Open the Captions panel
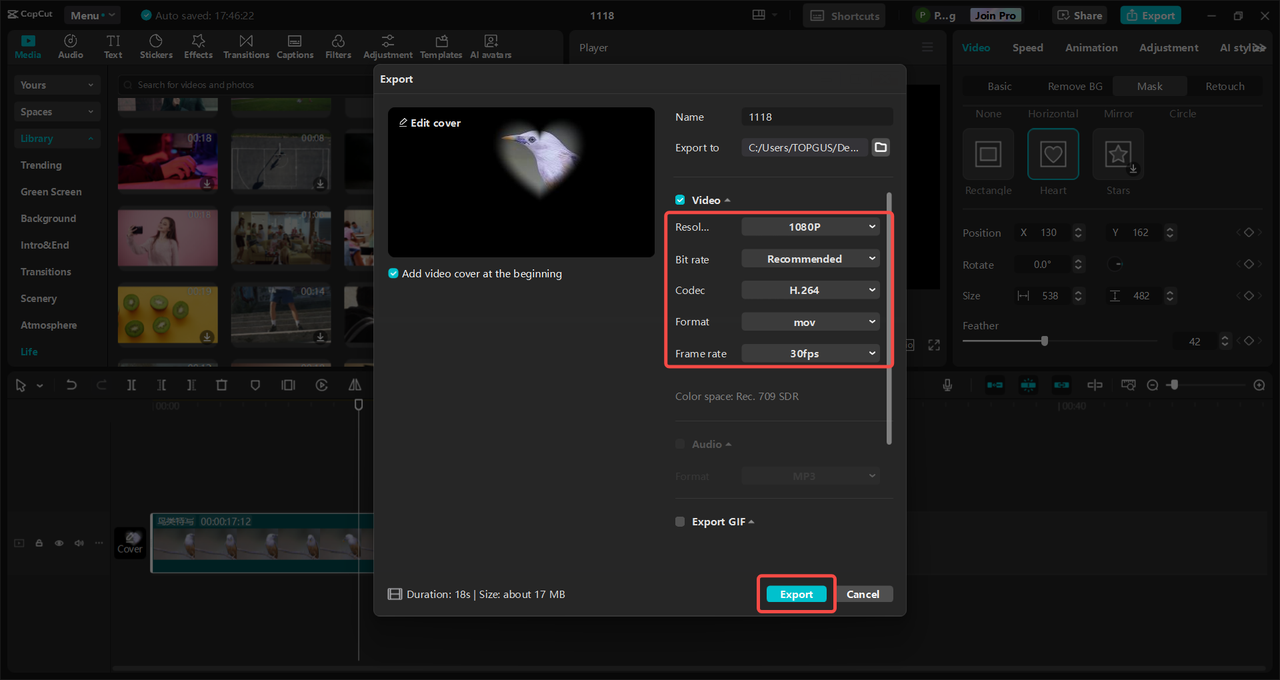 tap(295, 46)
